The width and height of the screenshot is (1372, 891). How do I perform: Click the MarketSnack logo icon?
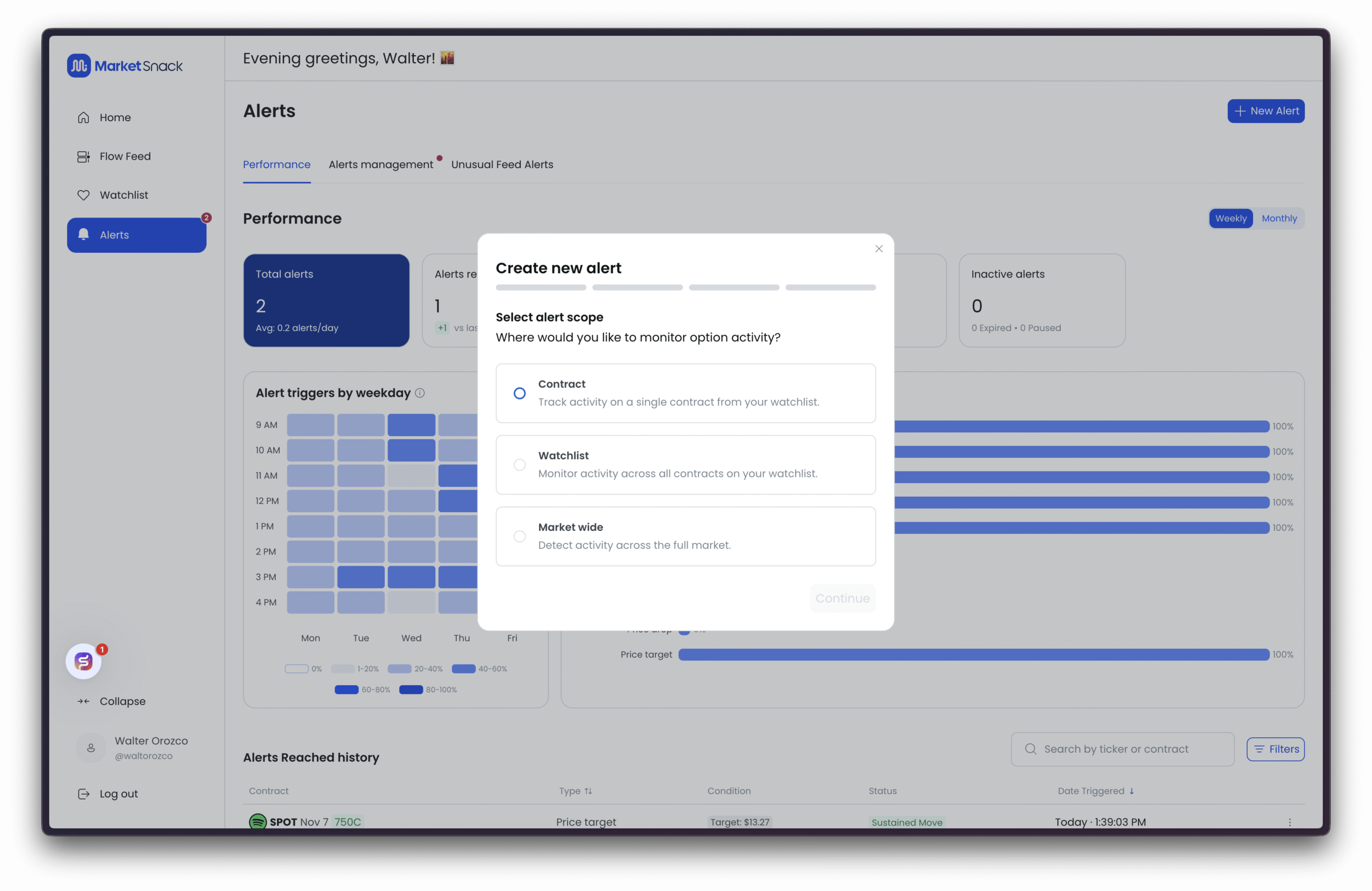click(79, 66)
